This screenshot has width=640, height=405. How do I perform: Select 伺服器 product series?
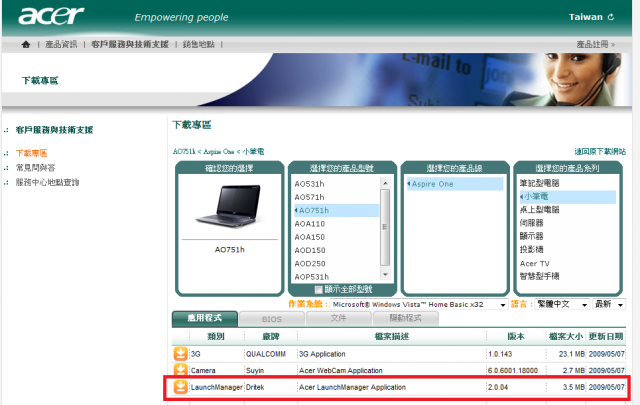(x=531, y=223)
